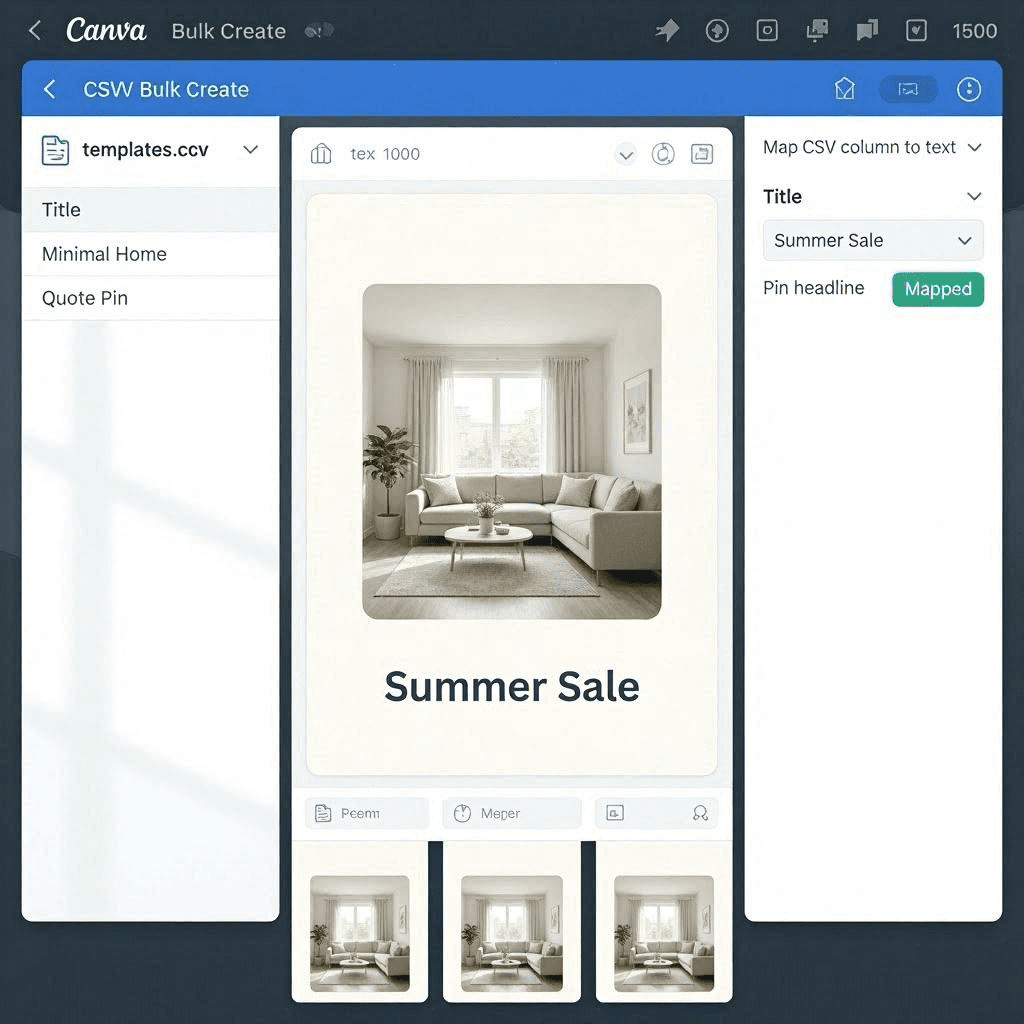1024x1024 pixels.
Task: Toggle the pill switch in blue header
Action: tap(908, 89)
